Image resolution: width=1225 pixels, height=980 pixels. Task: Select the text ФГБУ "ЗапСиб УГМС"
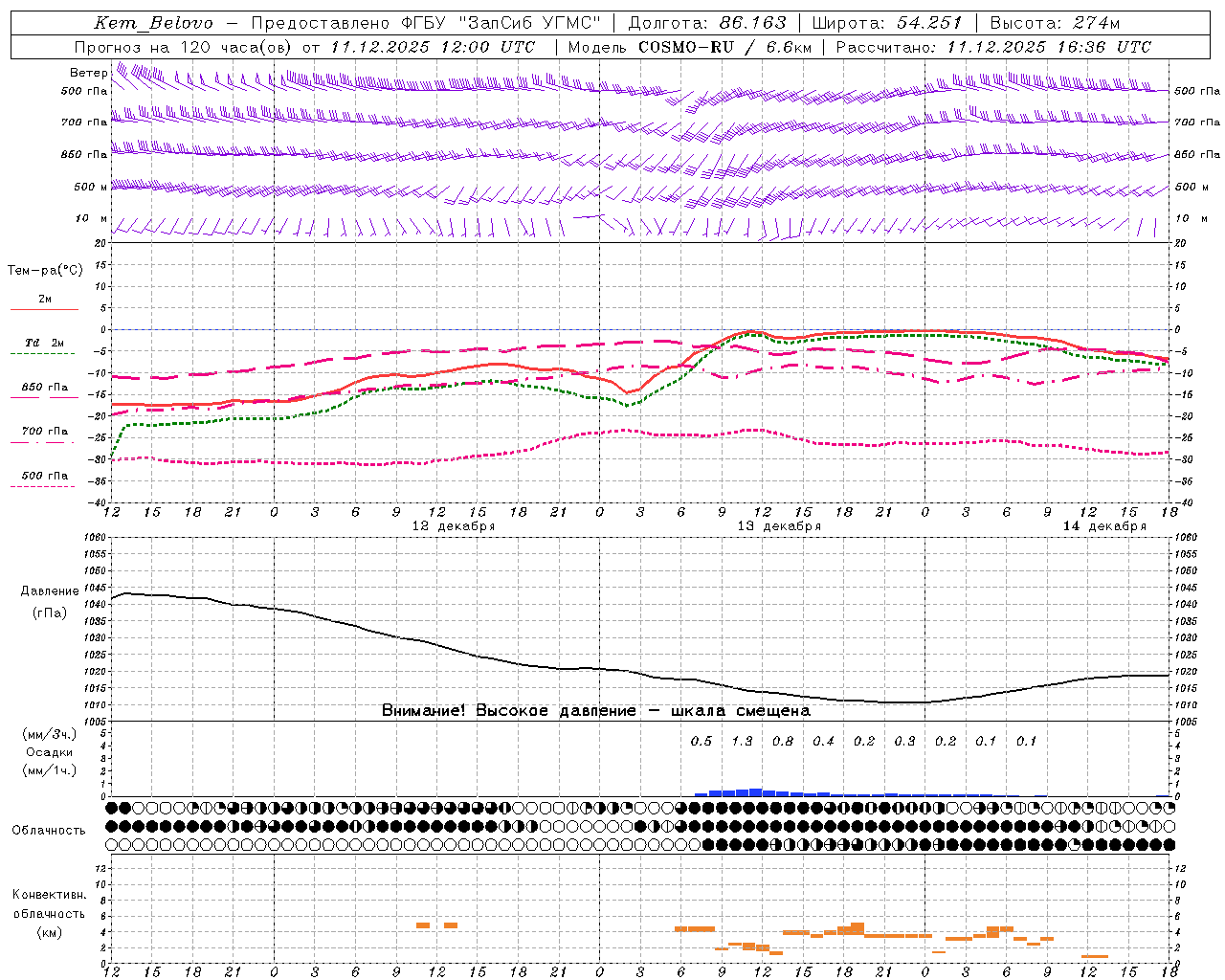click(502, 23)
